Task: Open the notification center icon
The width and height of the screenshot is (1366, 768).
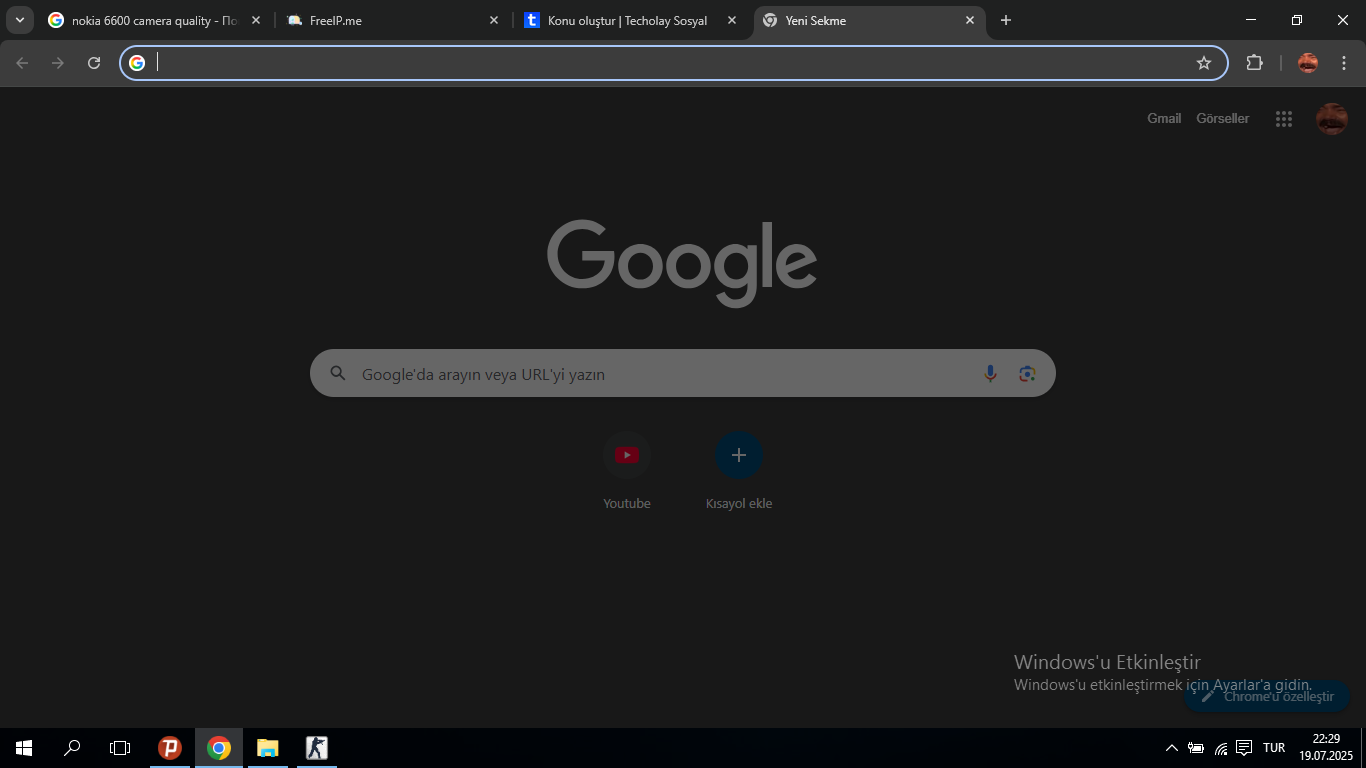Action: [1244, 748]
